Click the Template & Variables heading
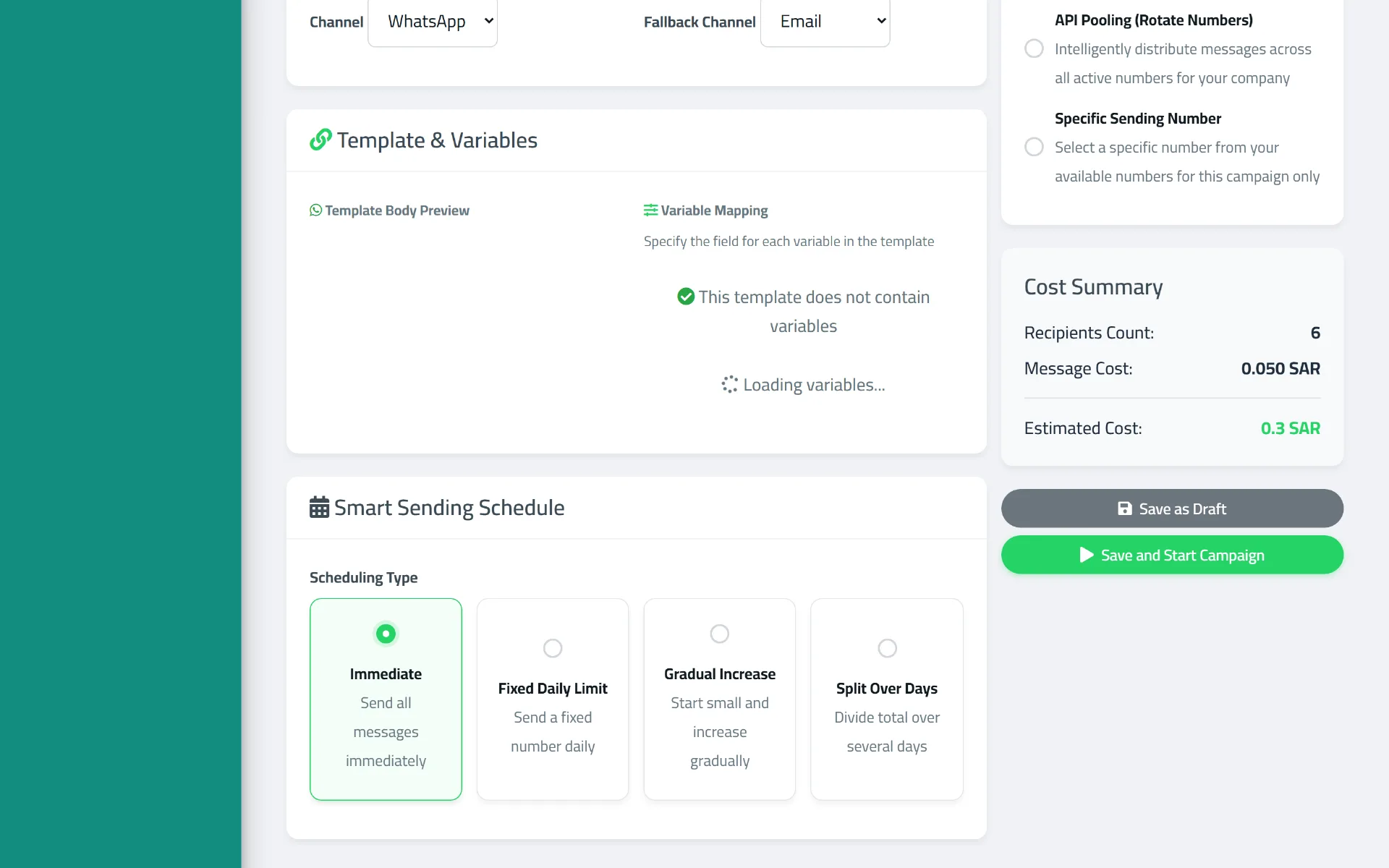Image resolution: width=1389 pixels, height=868 pixels. tap(437, 140)
